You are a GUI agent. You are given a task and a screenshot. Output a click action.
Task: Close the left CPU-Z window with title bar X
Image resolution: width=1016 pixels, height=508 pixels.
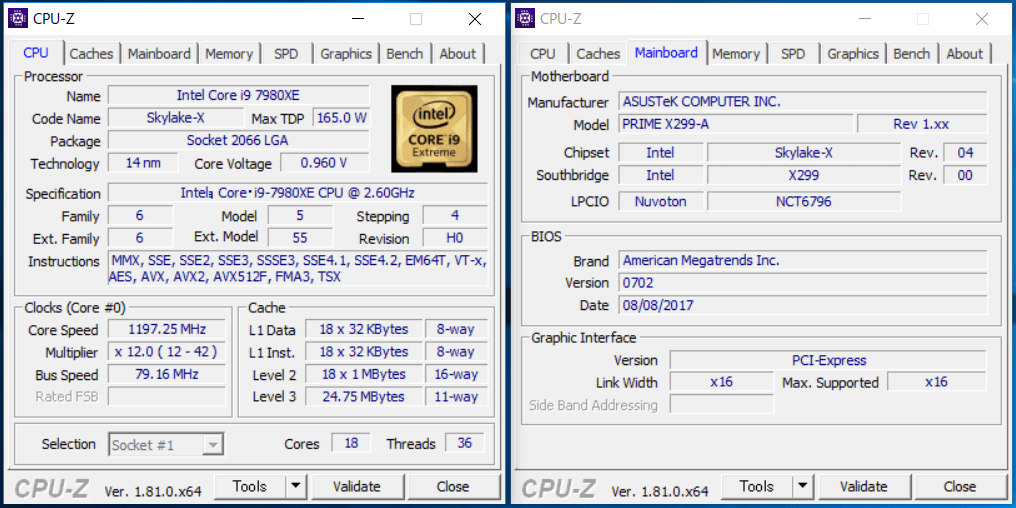click(x=474, y=19)
